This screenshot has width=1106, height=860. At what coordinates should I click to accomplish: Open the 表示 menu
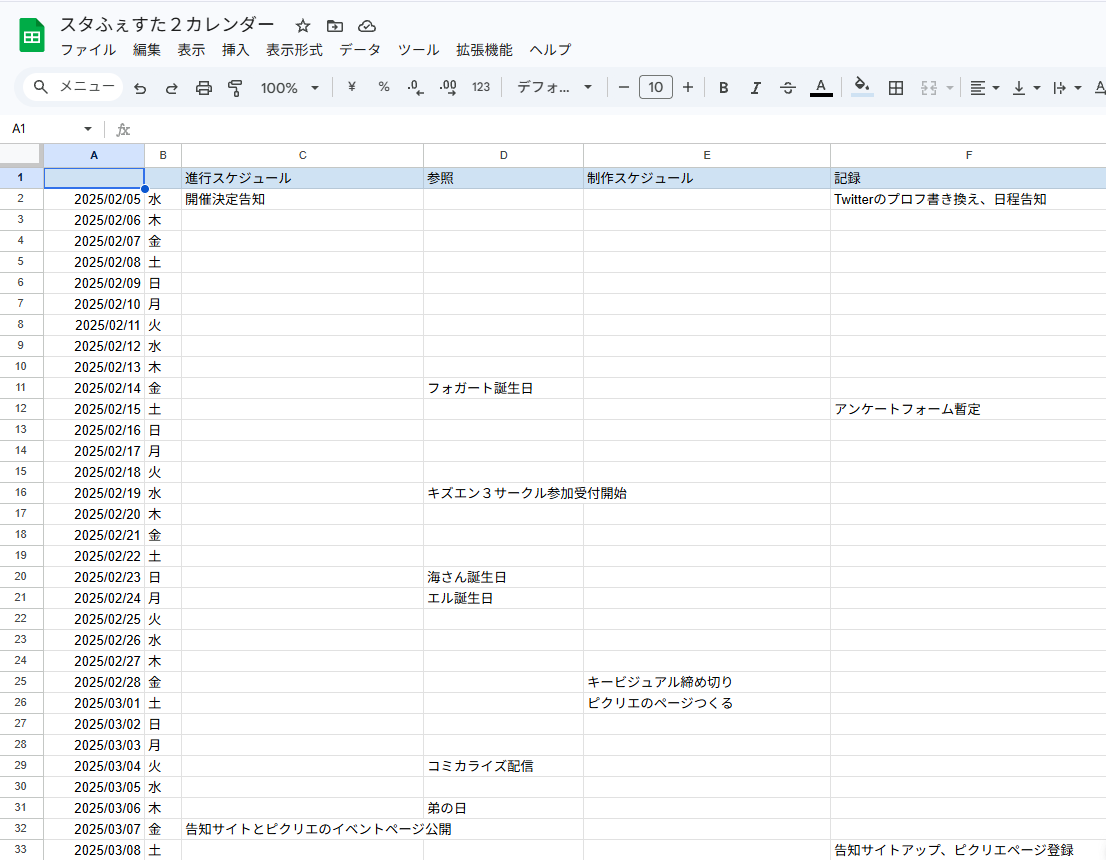click(191, 50)
